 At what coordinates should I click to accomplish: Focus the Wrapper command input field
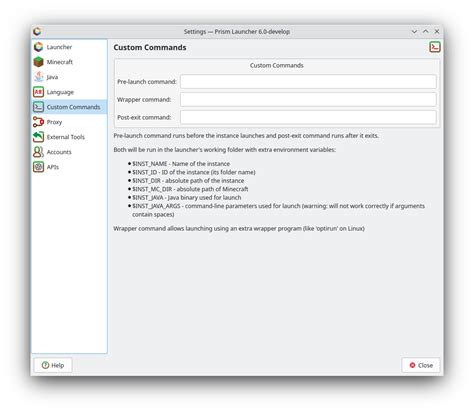(x=308, y=99)
